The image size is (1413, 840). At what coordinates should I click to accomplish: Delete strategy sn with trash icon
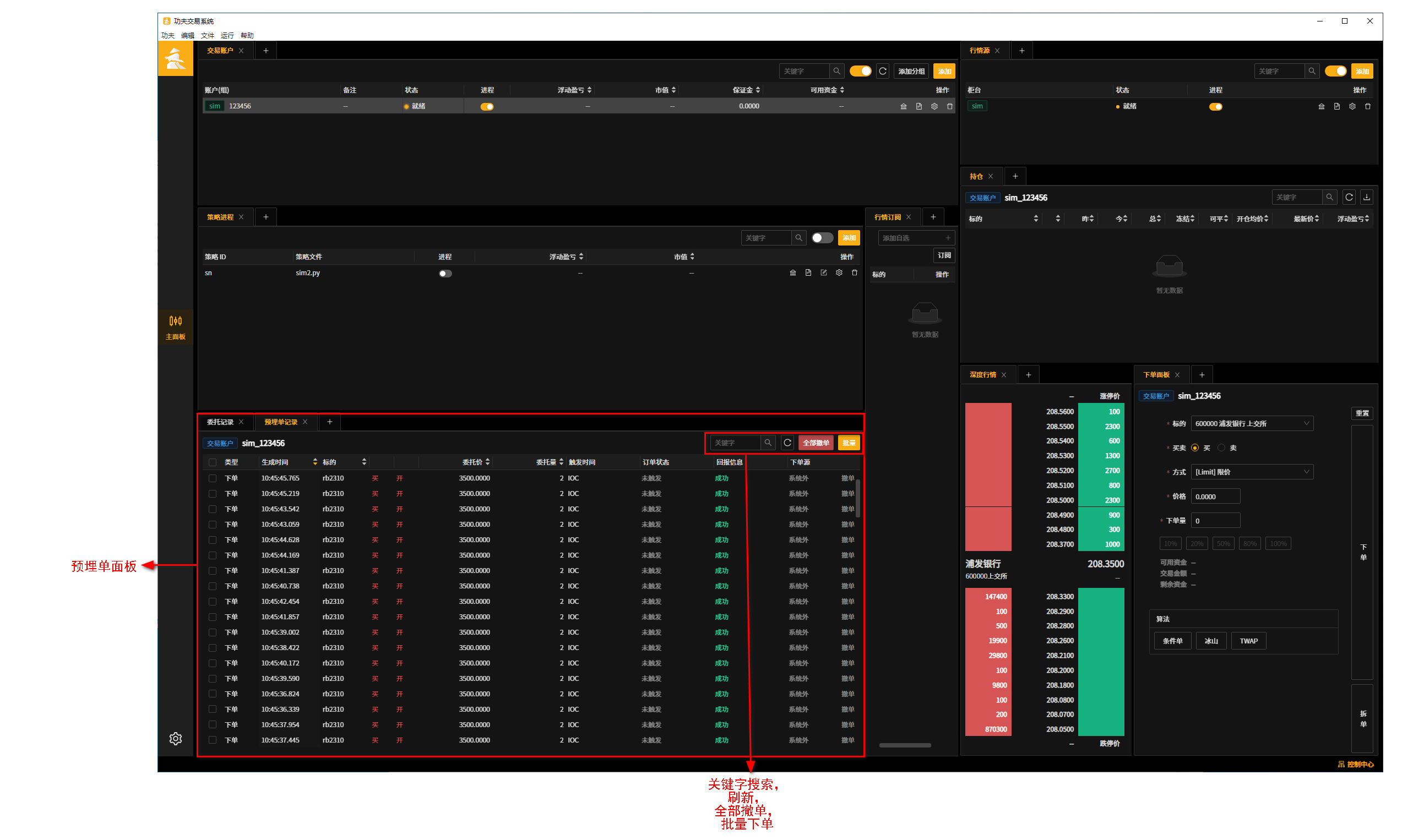pyautogui.click(x=854, y=273)
